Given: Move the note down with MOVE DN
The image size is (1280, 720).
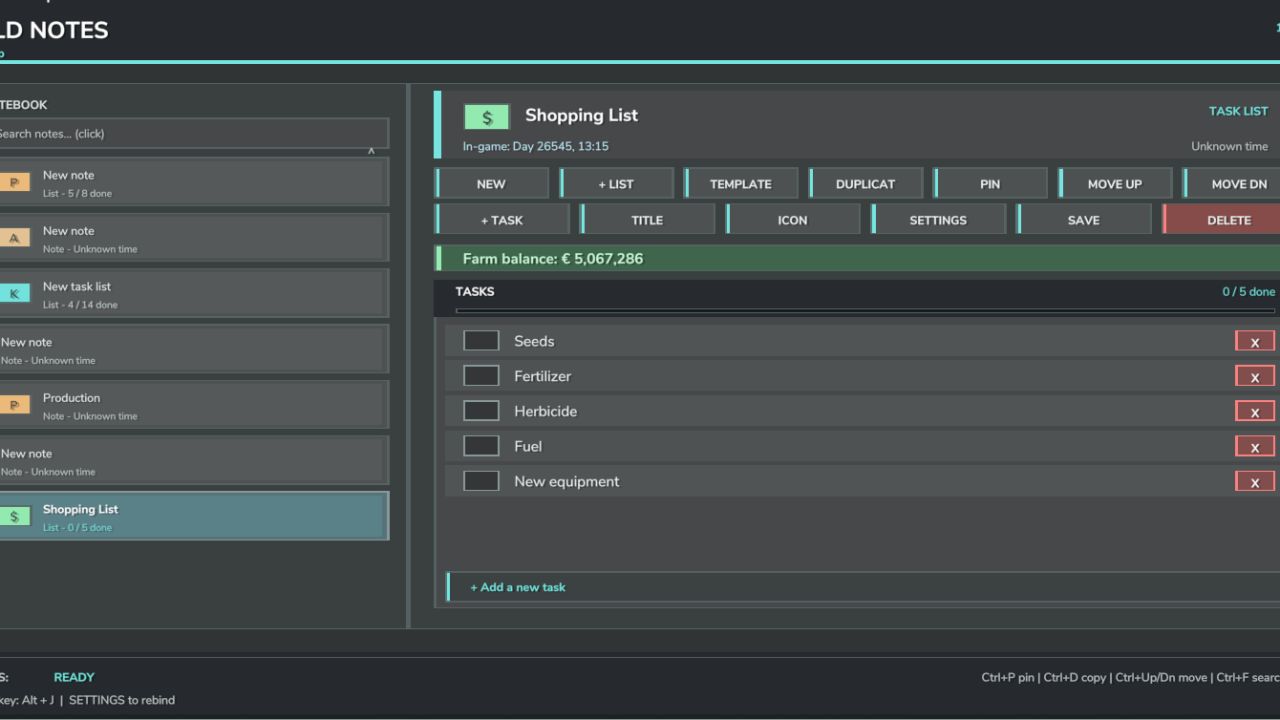Looking at the screenshot, I should (x=1232, y=184).
